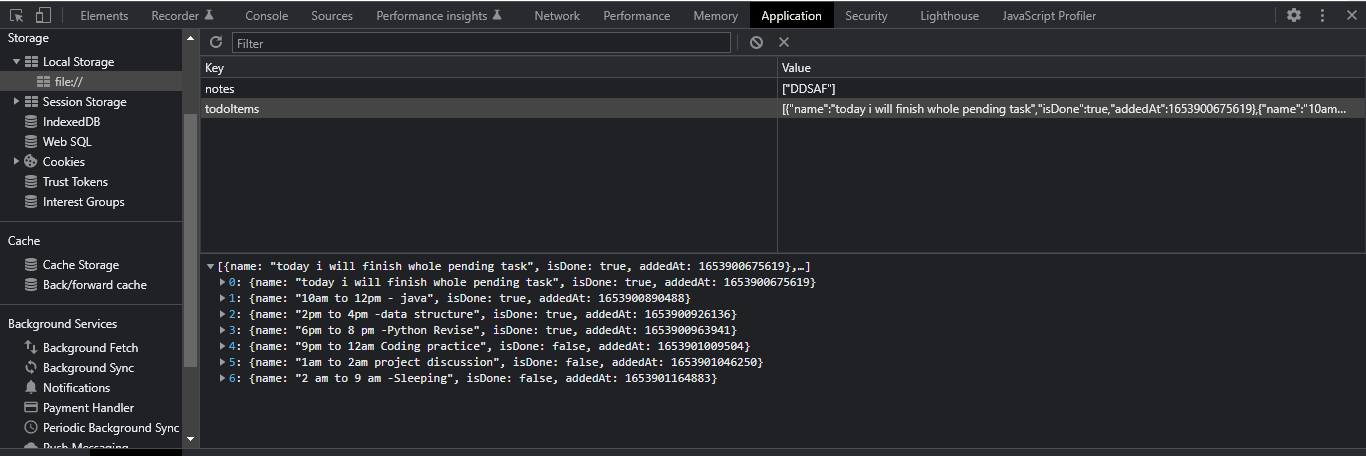Open the JavaScript Profiler tab
The height and width of the screenshot is (456, 1366).
pyautogui.click(x=1049, y=15)
